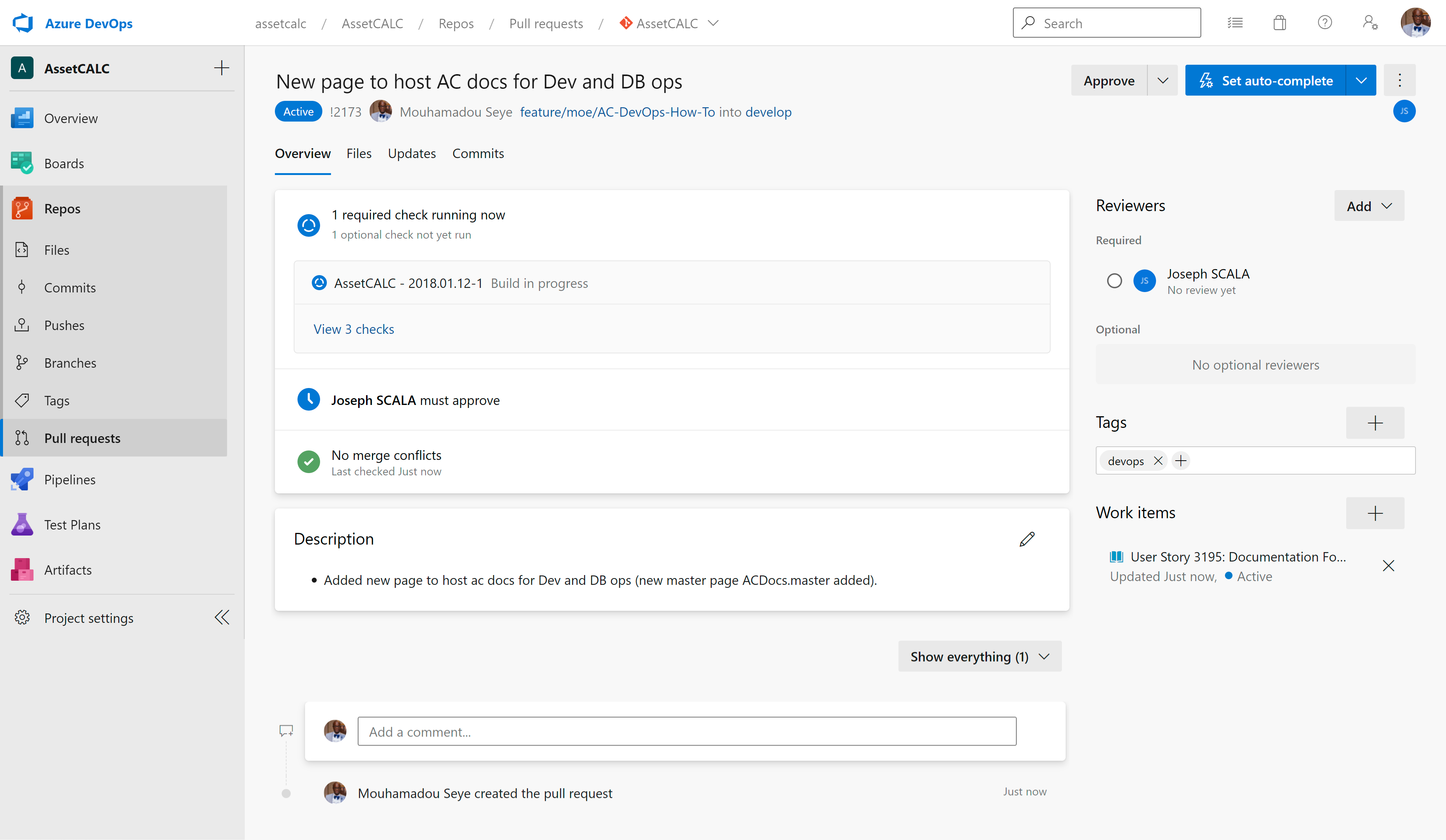
Task: Edit the description with pencil icon
Action: [x=1027, y=539]
